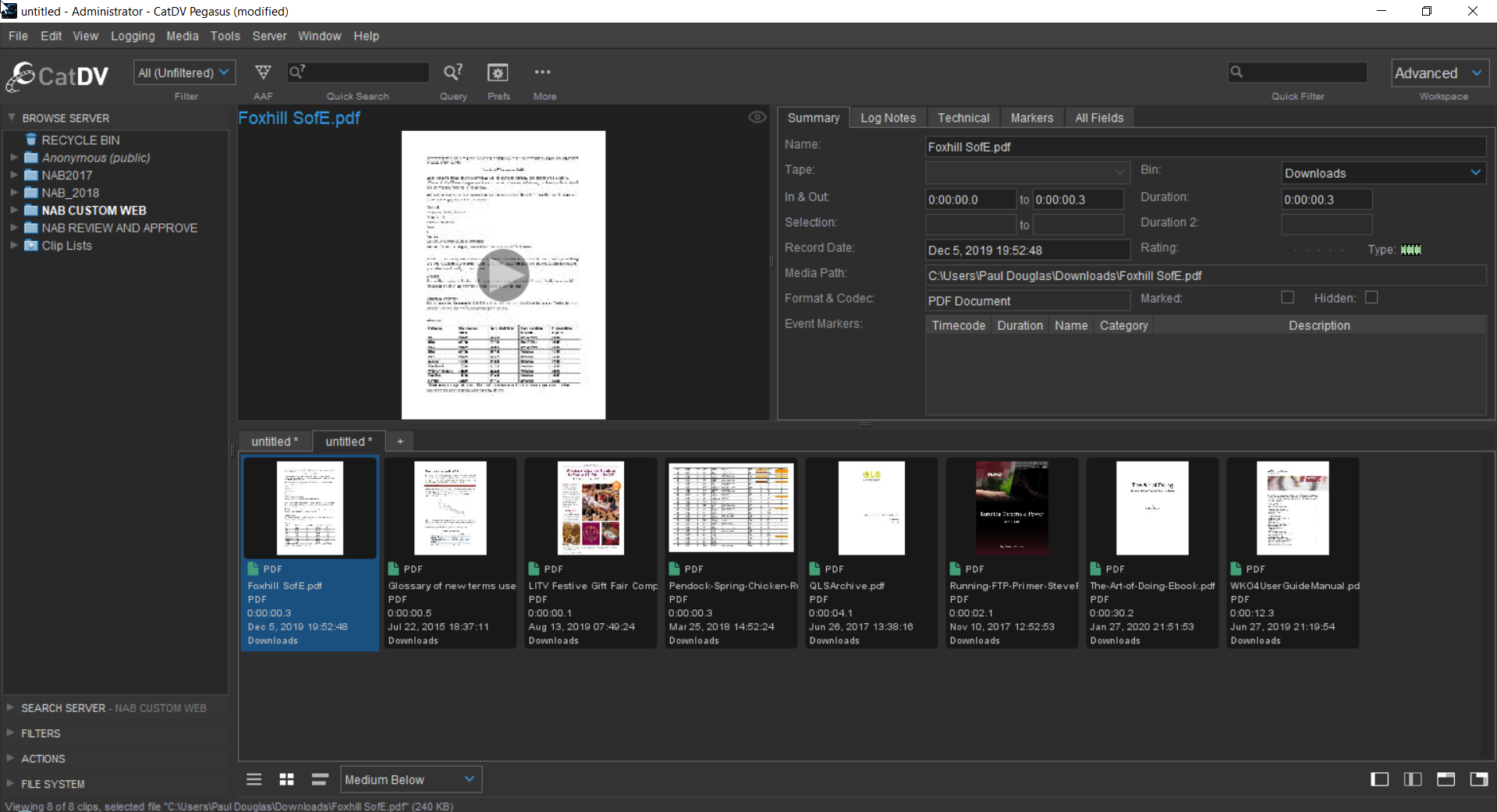The image size is (1497, 812).
Task: Open the Bin Downloads dropdown
Action: pyautogui.click(x=1383, y=173)
